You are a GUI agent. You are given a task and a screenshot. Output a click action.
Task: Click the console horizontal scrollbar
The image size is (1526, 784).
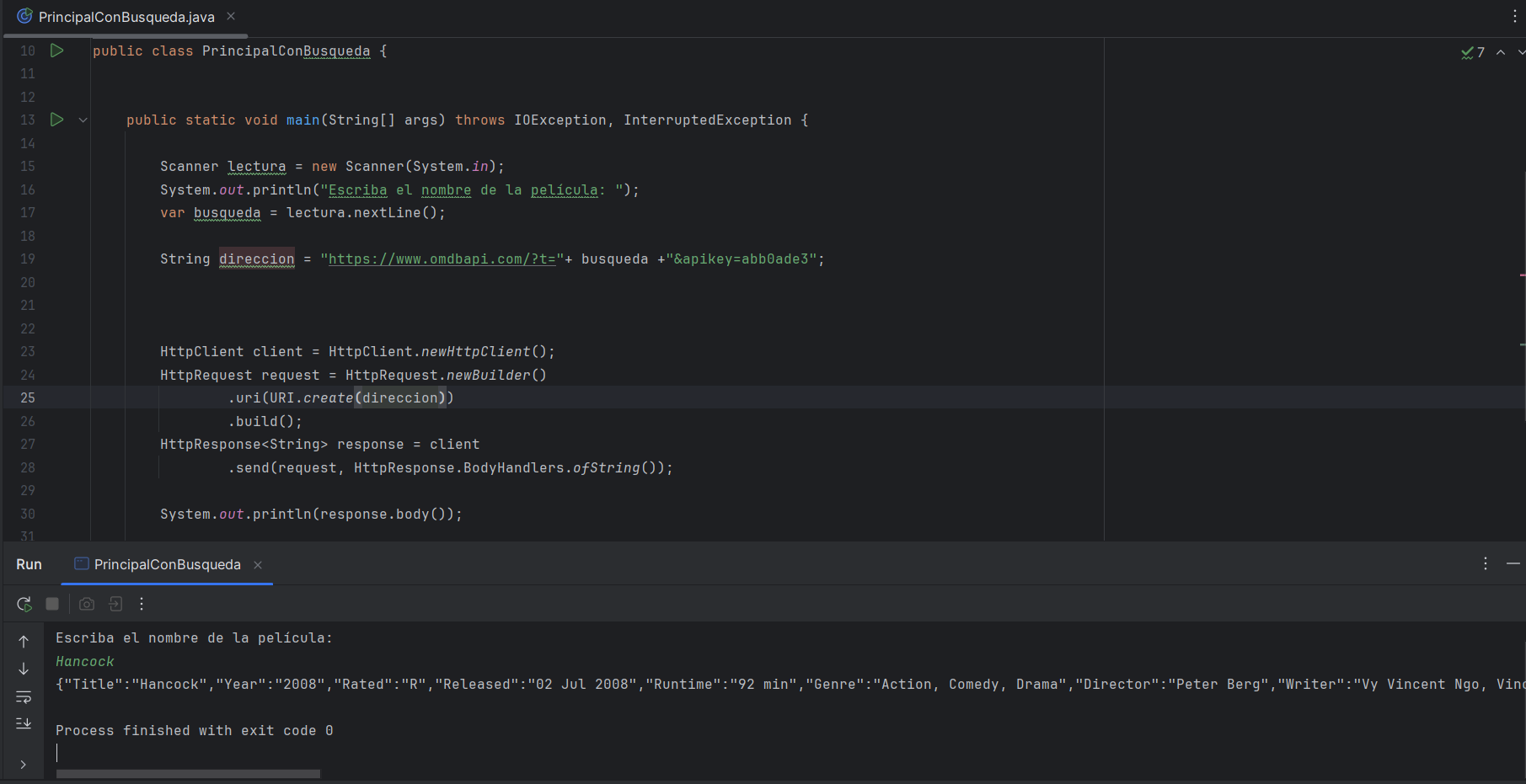pyautogui.click(x=188, y=773)
